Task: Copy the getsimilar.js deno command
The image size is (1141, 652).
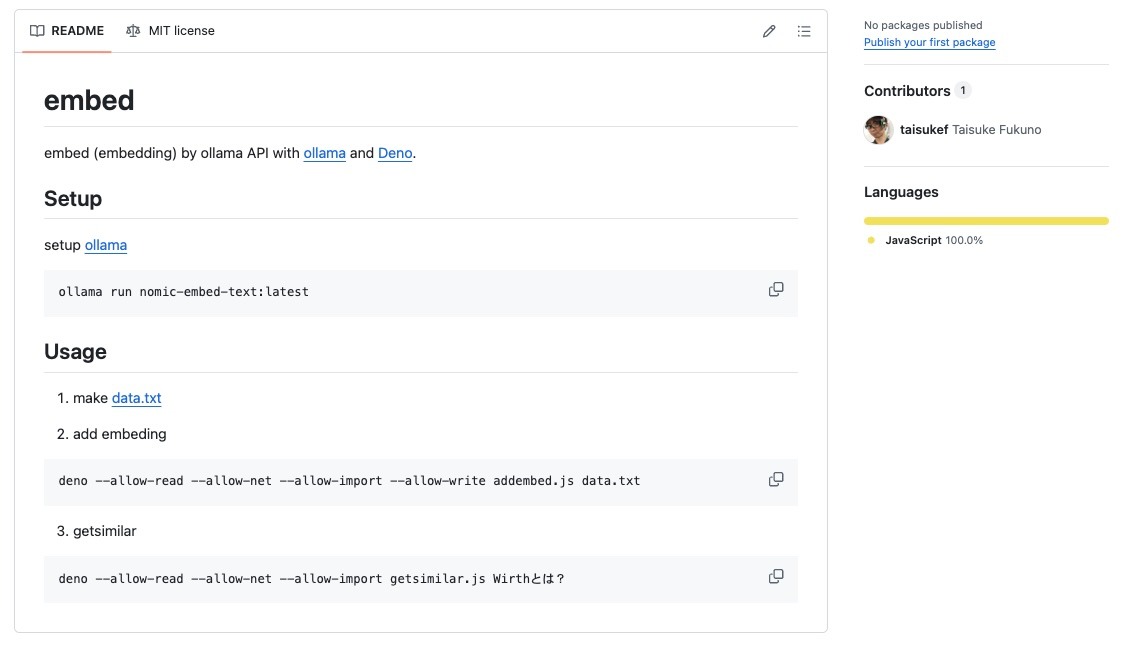Action: 776,577
